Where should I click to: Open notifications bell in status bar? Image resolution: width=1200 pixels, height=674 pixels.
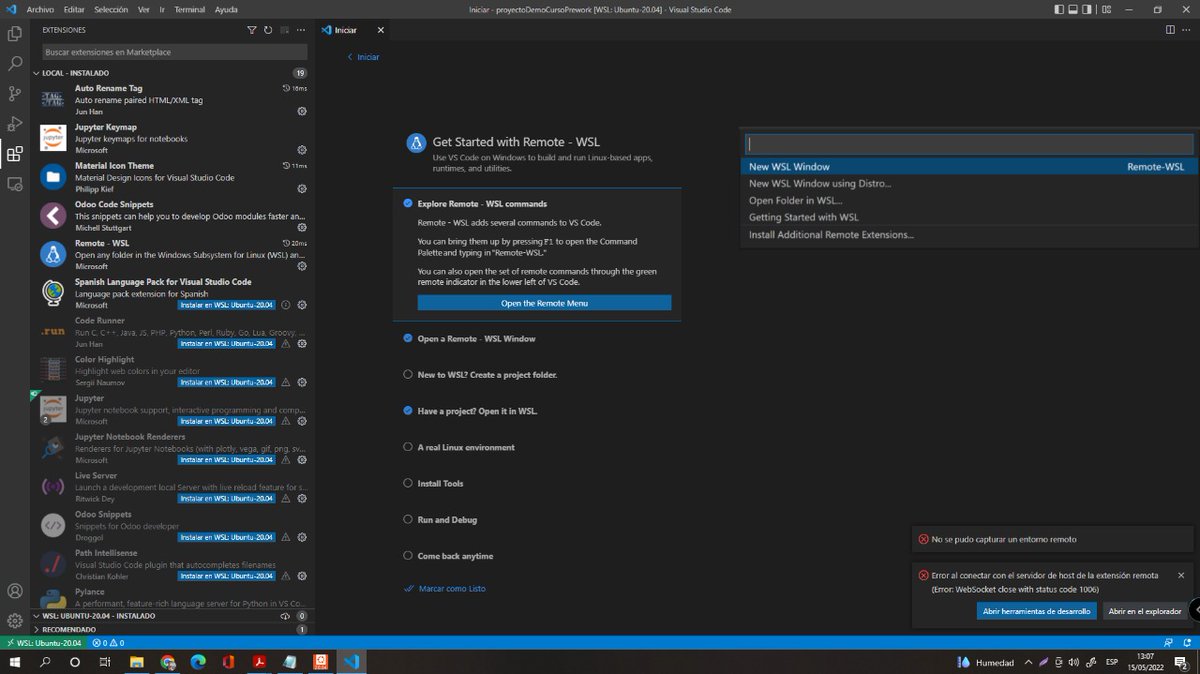pyautogui.click(x=1188, y=642)
